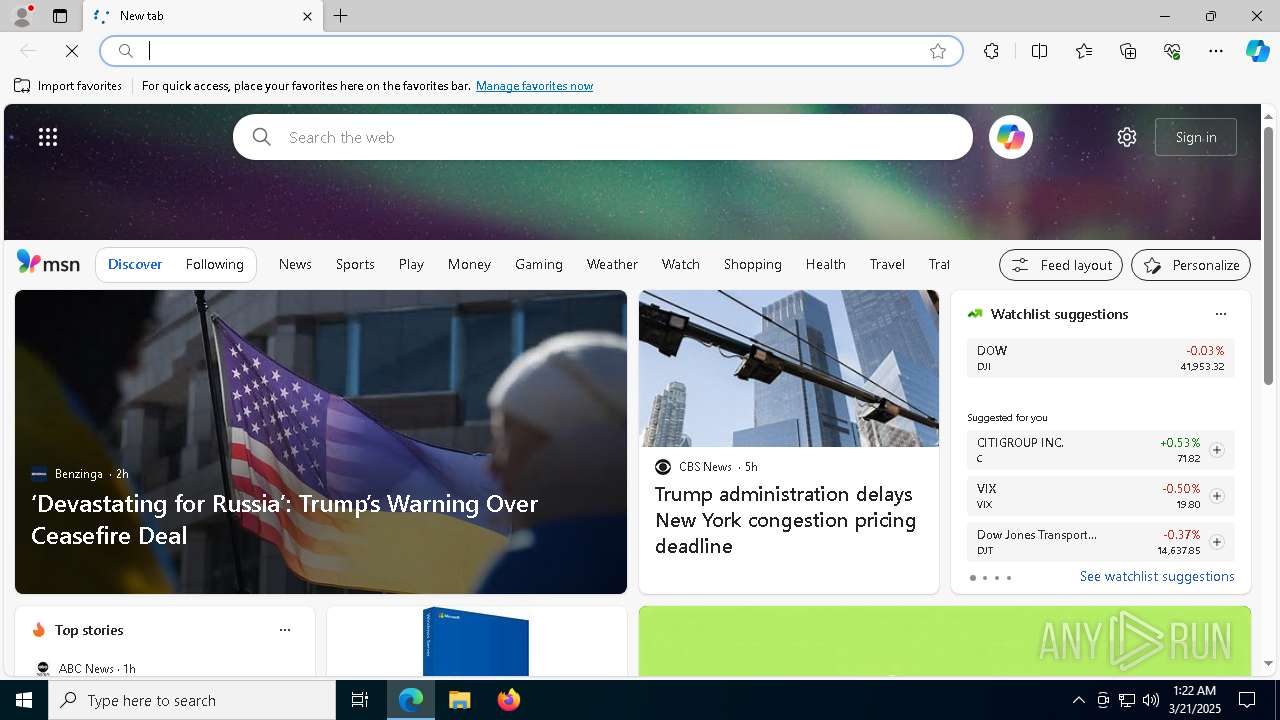Open Watchlist suggestions more options
The height and width of the screenshot is (720, 1280).
1221,314
